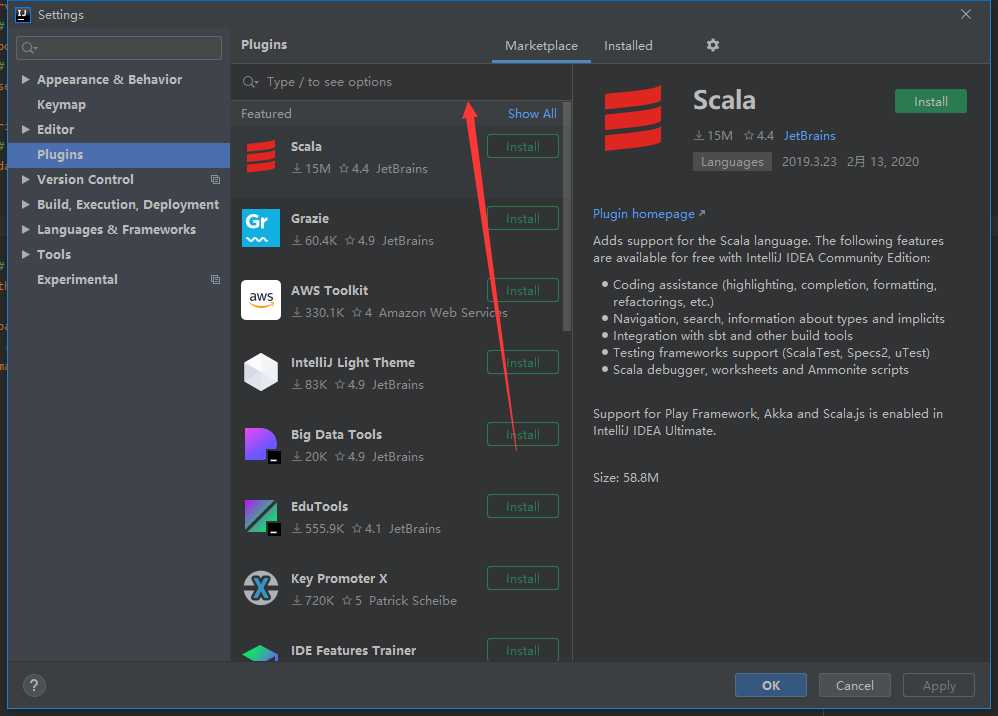Image resolution: width=998 pixels, height=716 pixels.
Task: Select the EduTools plugin icon
Action: 262,516
